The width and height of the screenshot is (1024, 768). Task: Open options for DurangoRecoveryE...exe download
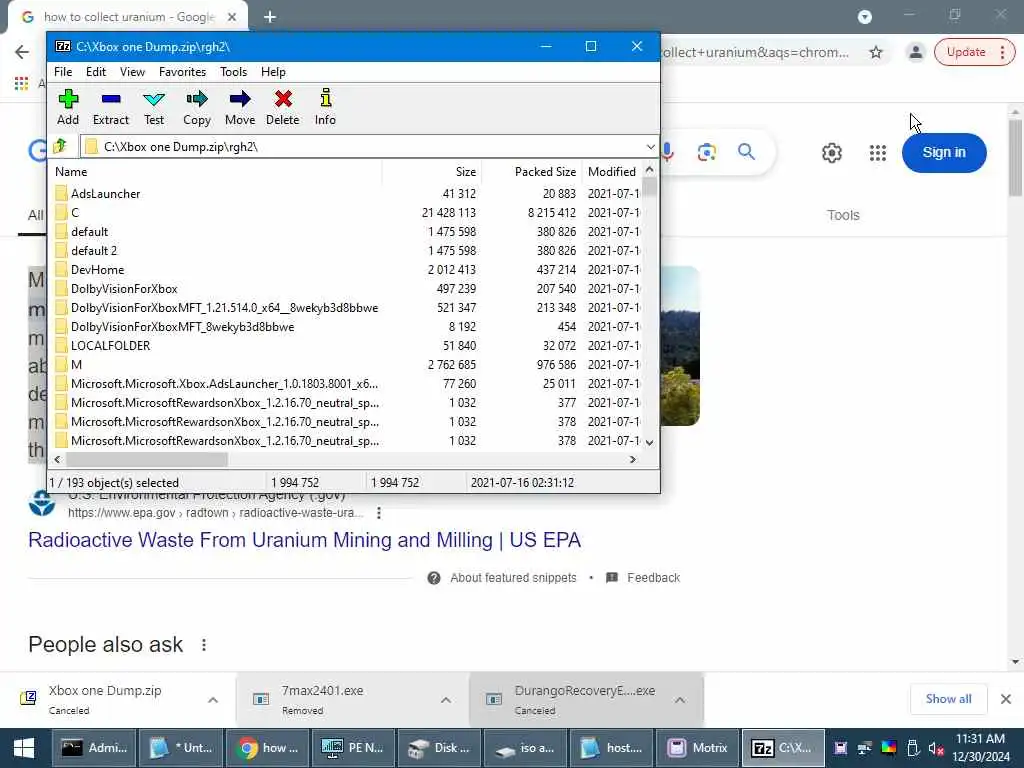click(x=680, y=700)
